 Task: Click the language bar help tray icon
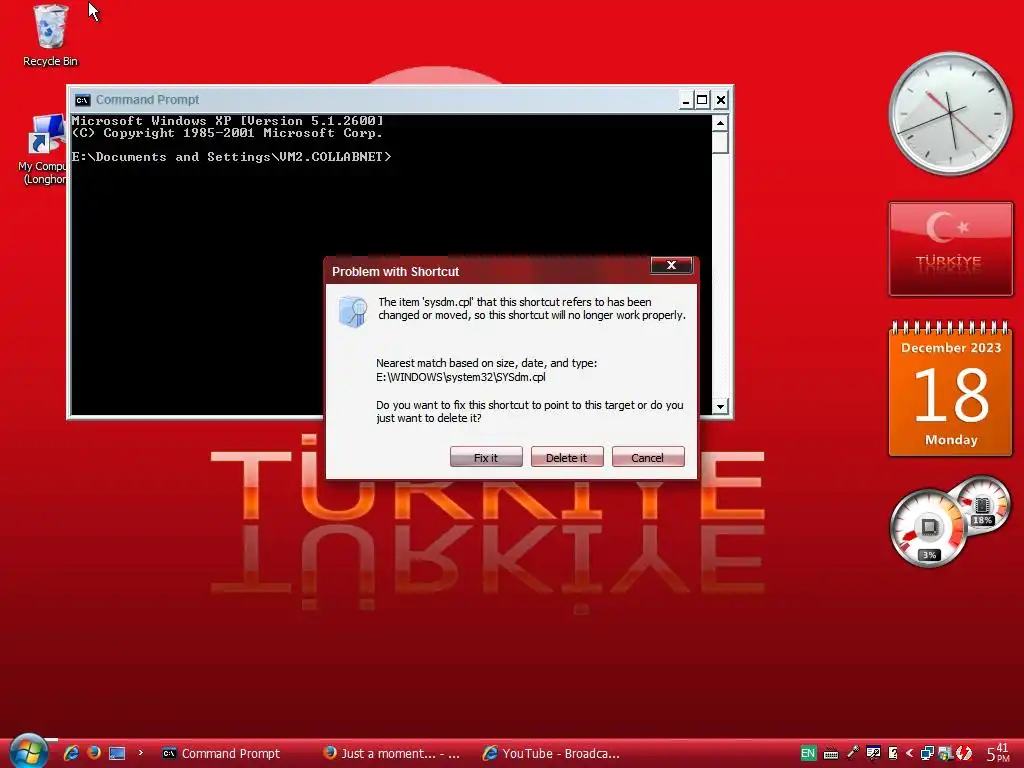point(893,753)
